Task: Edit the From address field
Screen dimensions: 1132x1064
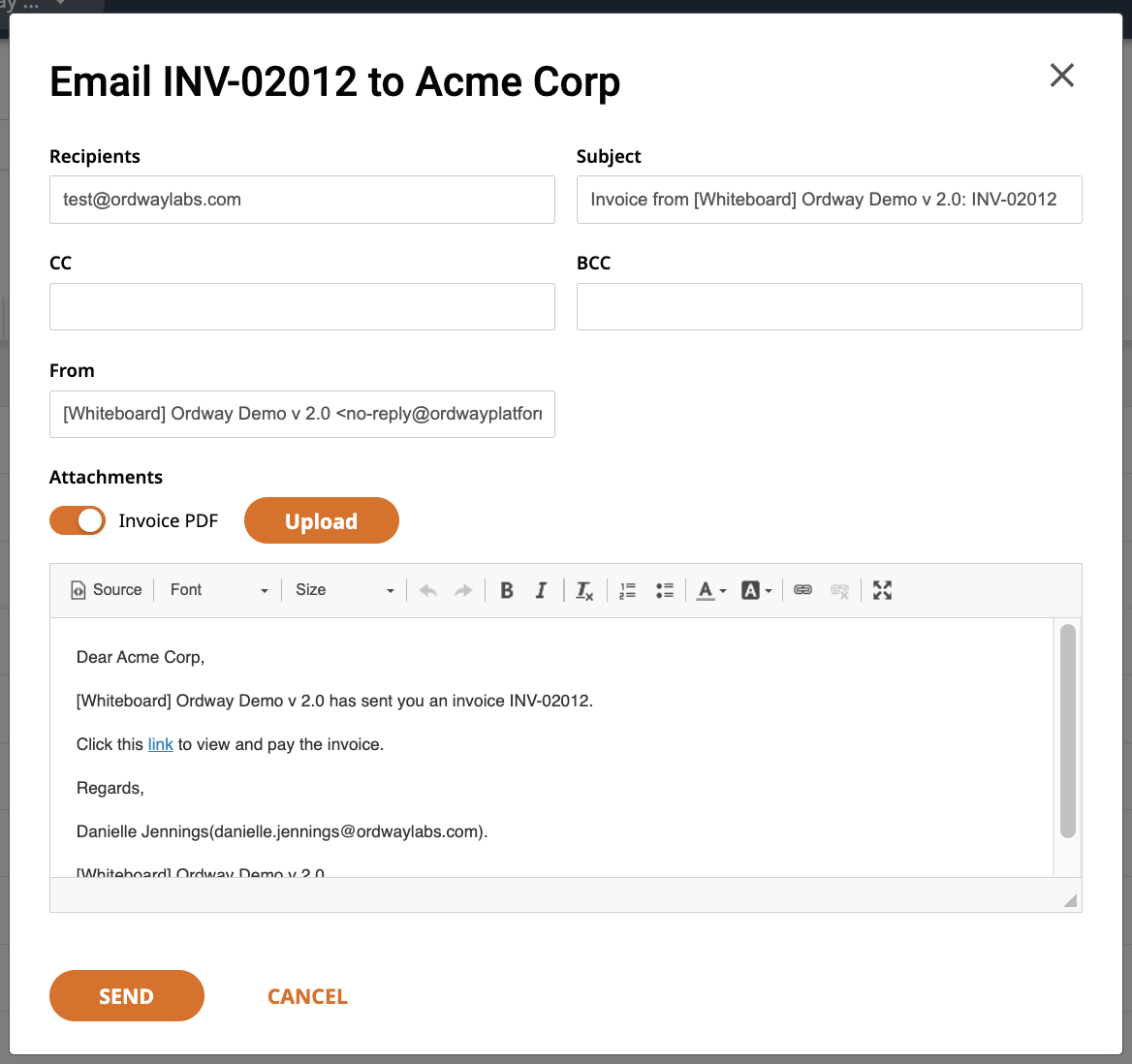Action: pos(301,415)
